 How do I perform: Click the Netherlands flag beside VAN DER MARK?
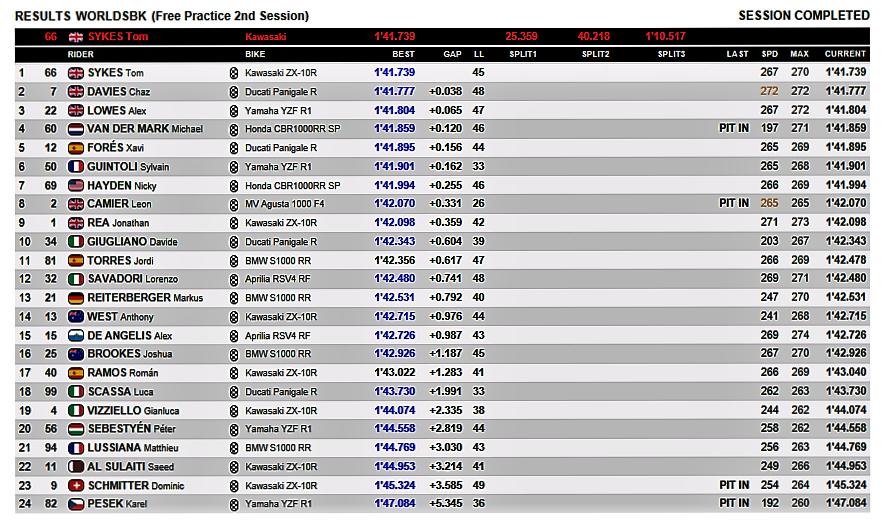tap(75, 129)
